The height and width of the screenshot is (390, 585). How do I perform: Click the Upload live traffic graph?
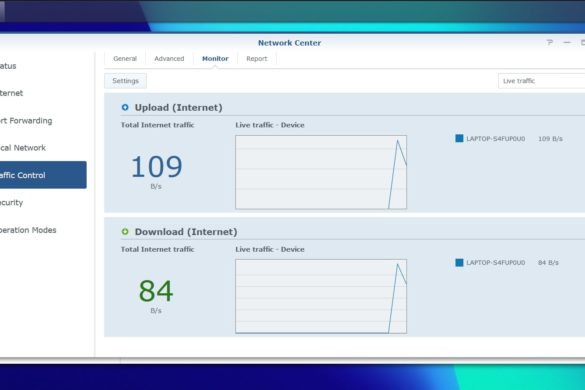[321, 172]
